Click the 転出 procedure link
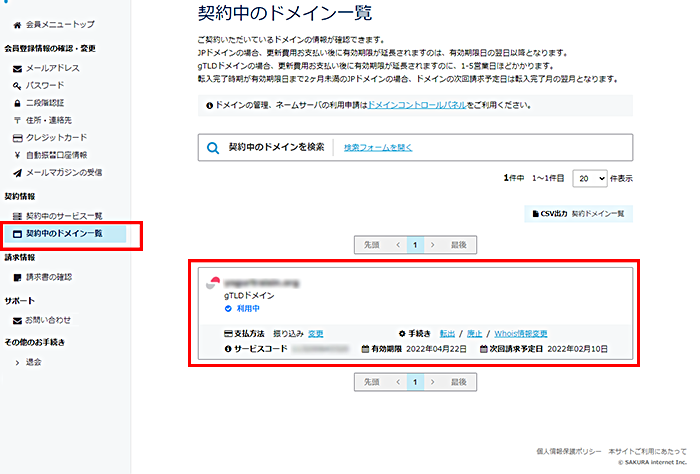Screen dimensions: 700x474 447,334
